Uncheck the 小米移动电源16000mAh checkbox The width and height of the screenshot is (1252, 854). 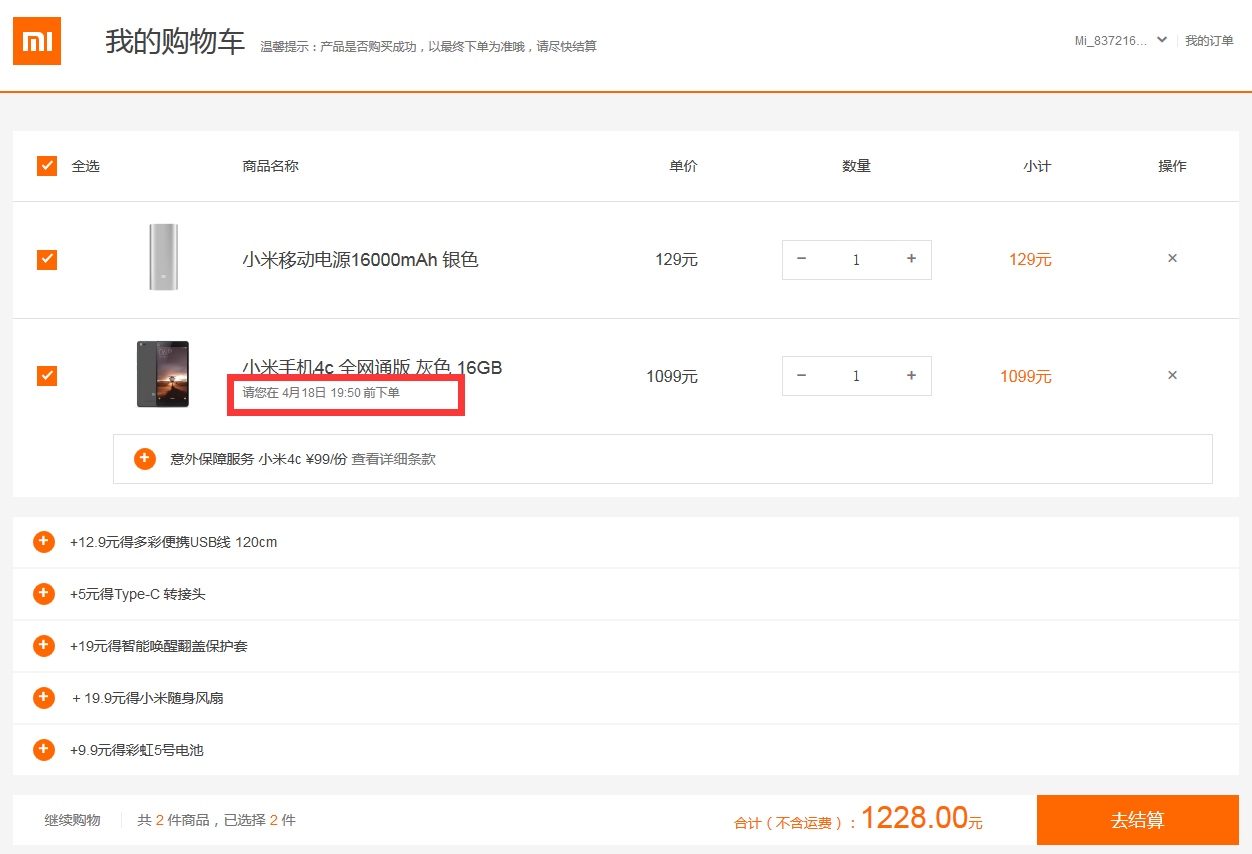coord(47,260)
